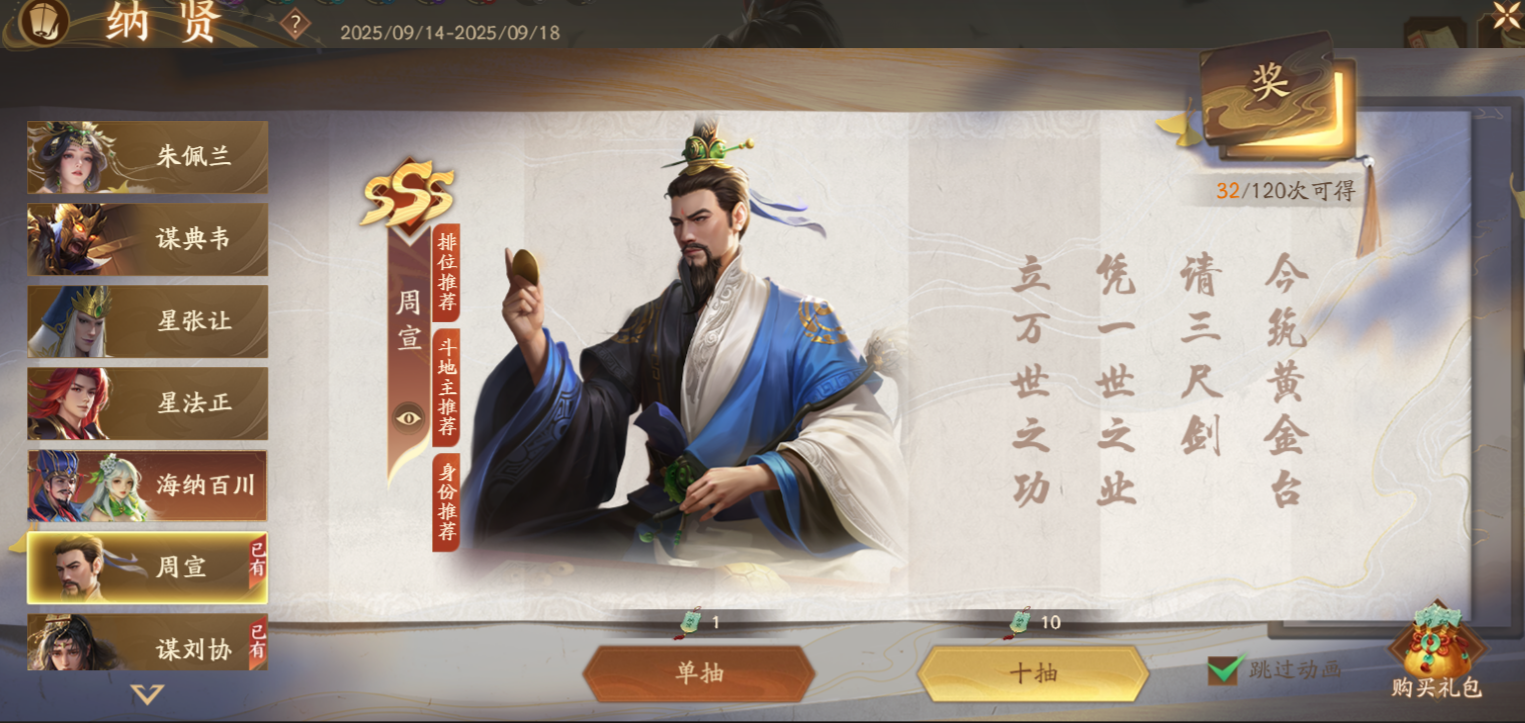Open the 海纳百川 pool tab
1525x723 pixels.
(x=147, y=486)
